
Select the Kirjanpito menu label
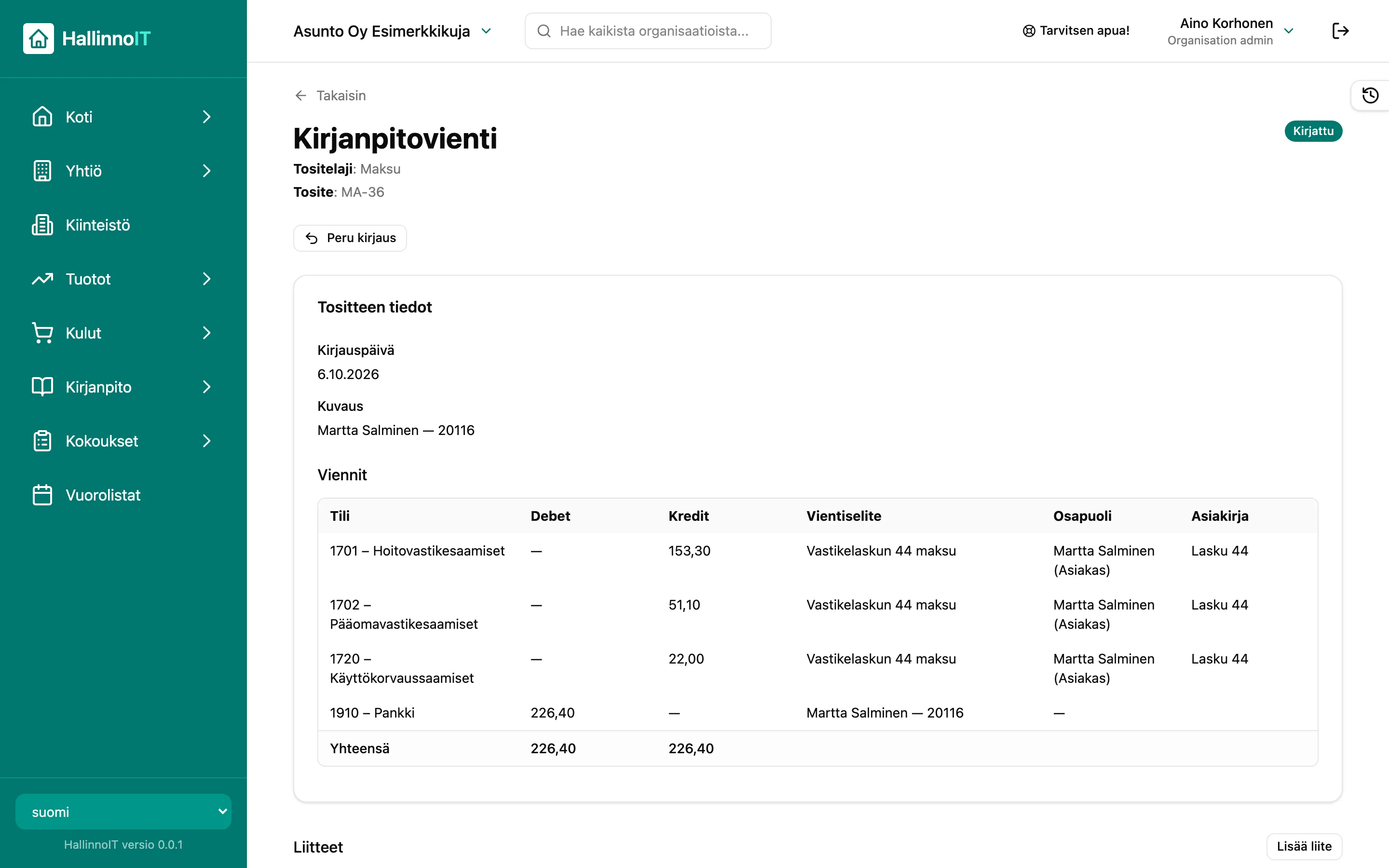[99, 387]
